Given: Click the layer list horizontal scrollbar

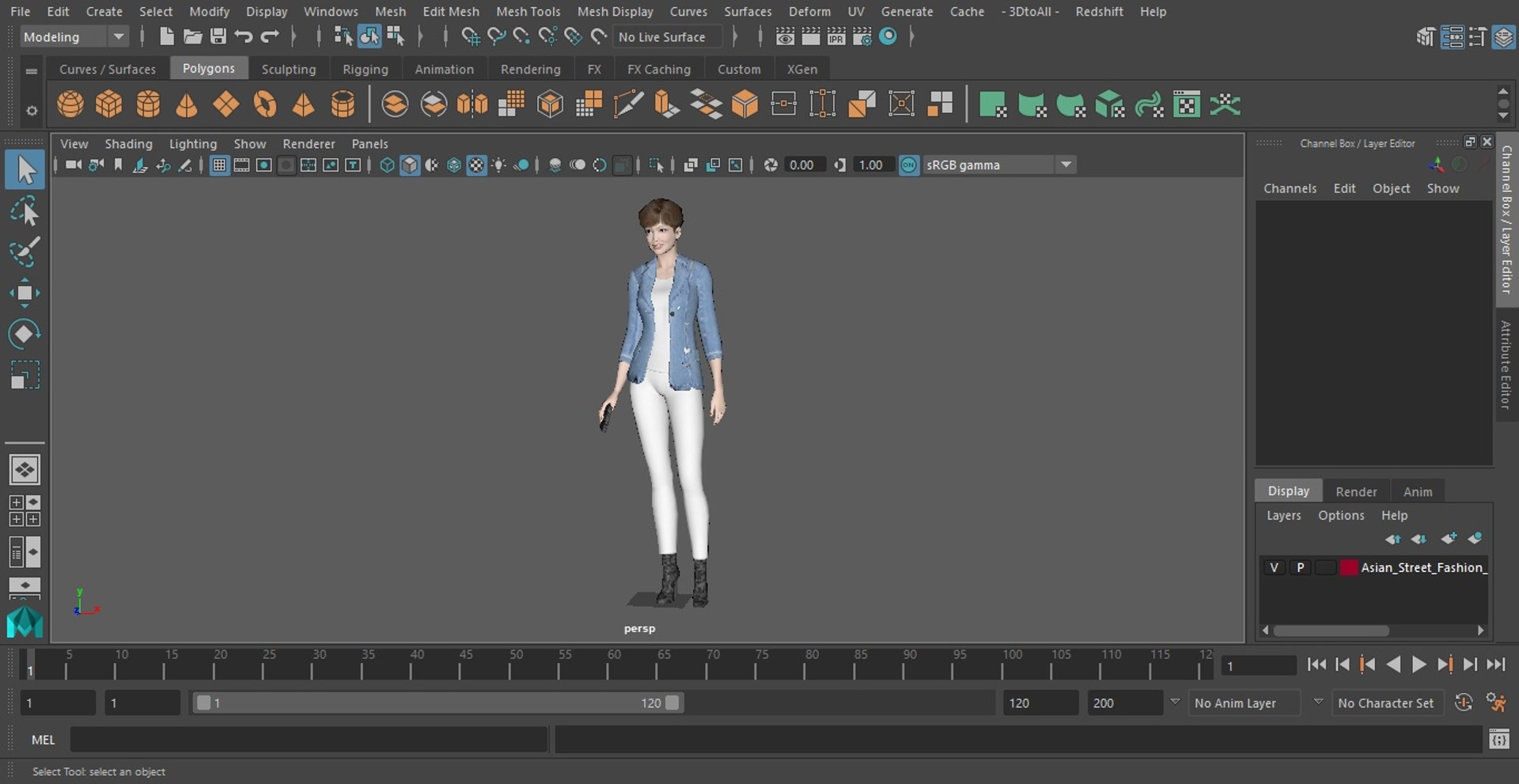Looking at the screenshot, I should coord(1331,631).
